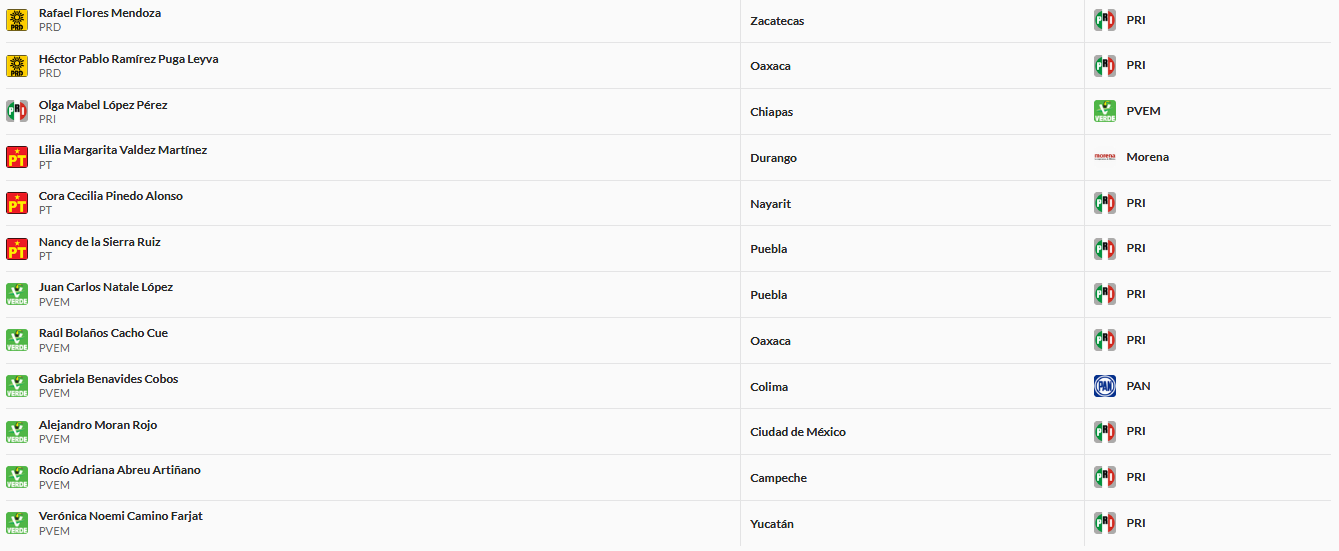Select the Nayarit state cell

[x=770, y=204]
